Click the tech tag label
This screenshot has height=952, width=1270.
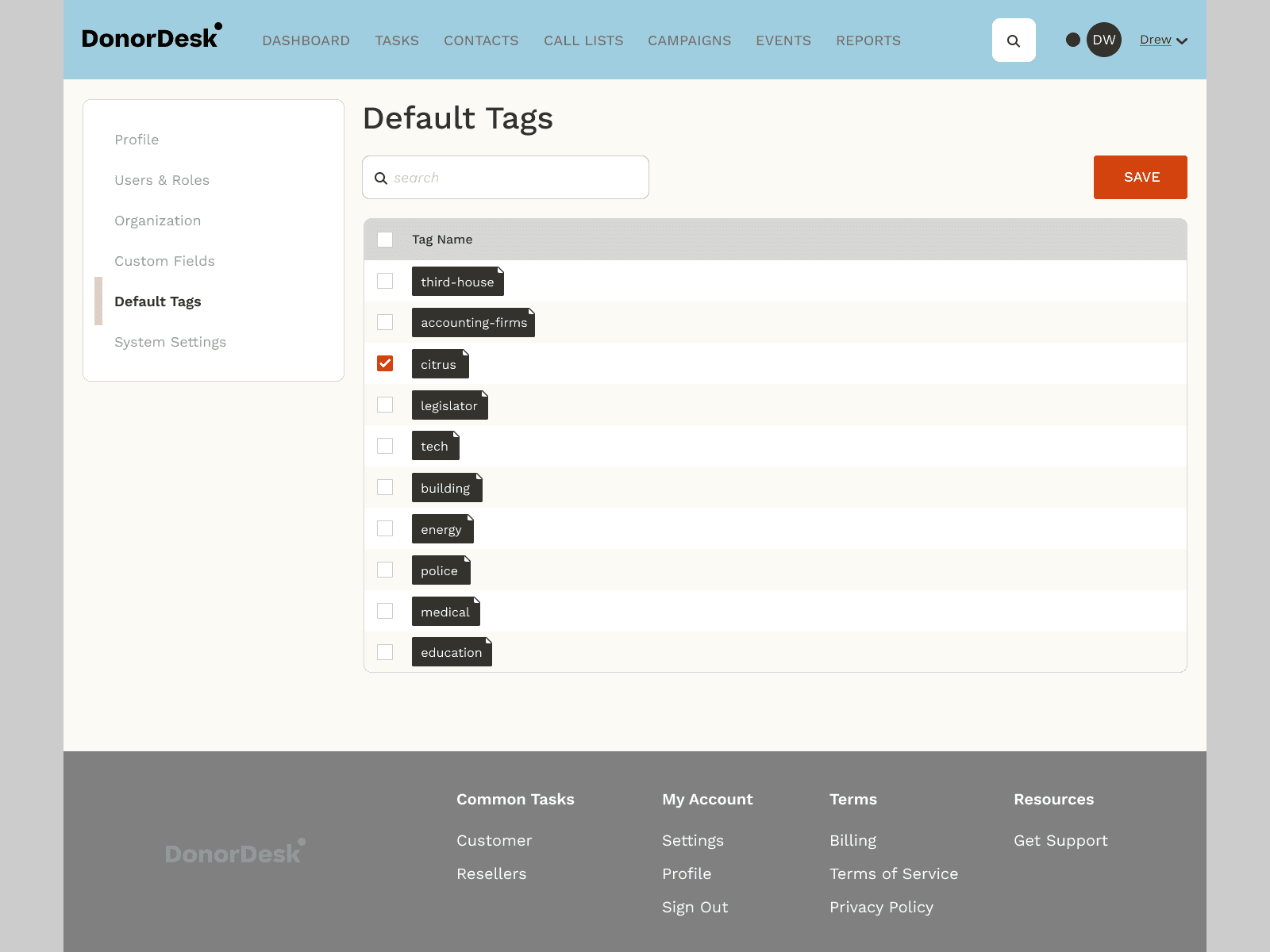[436, 446]
